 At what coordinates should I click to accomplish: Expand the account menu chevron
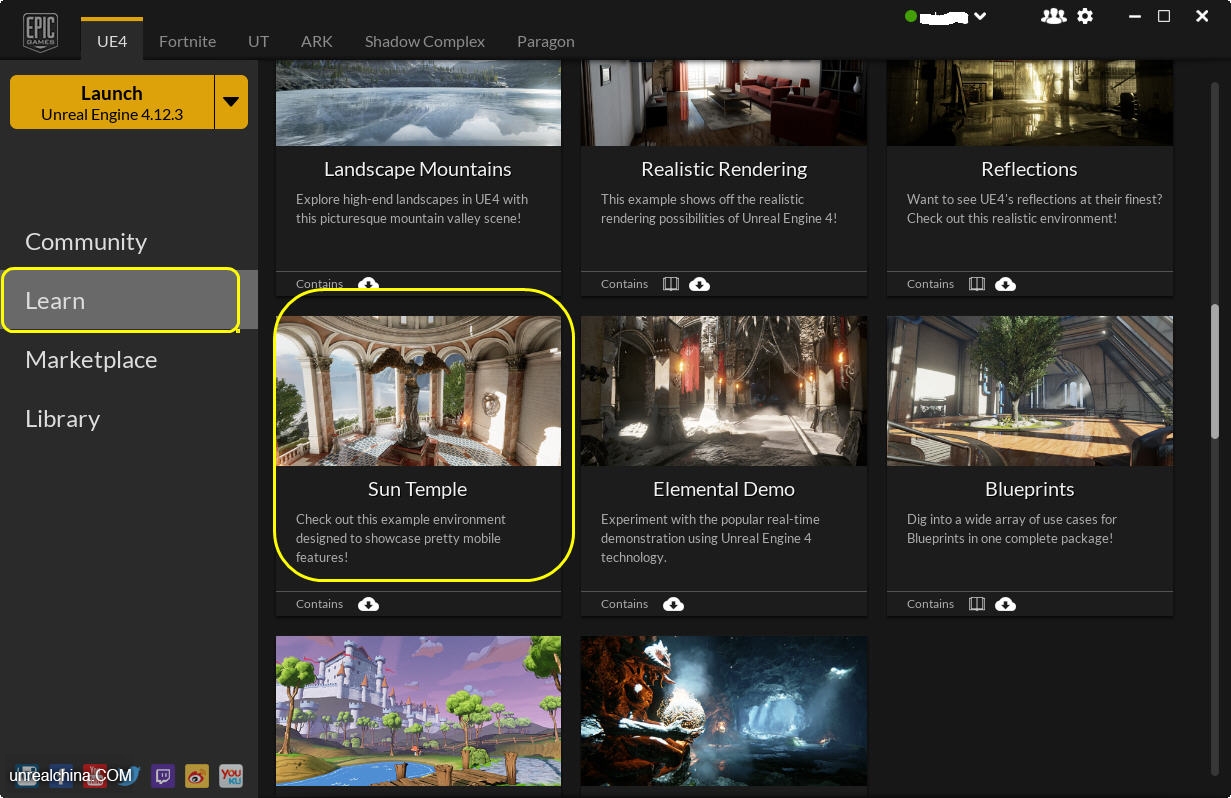980,16
